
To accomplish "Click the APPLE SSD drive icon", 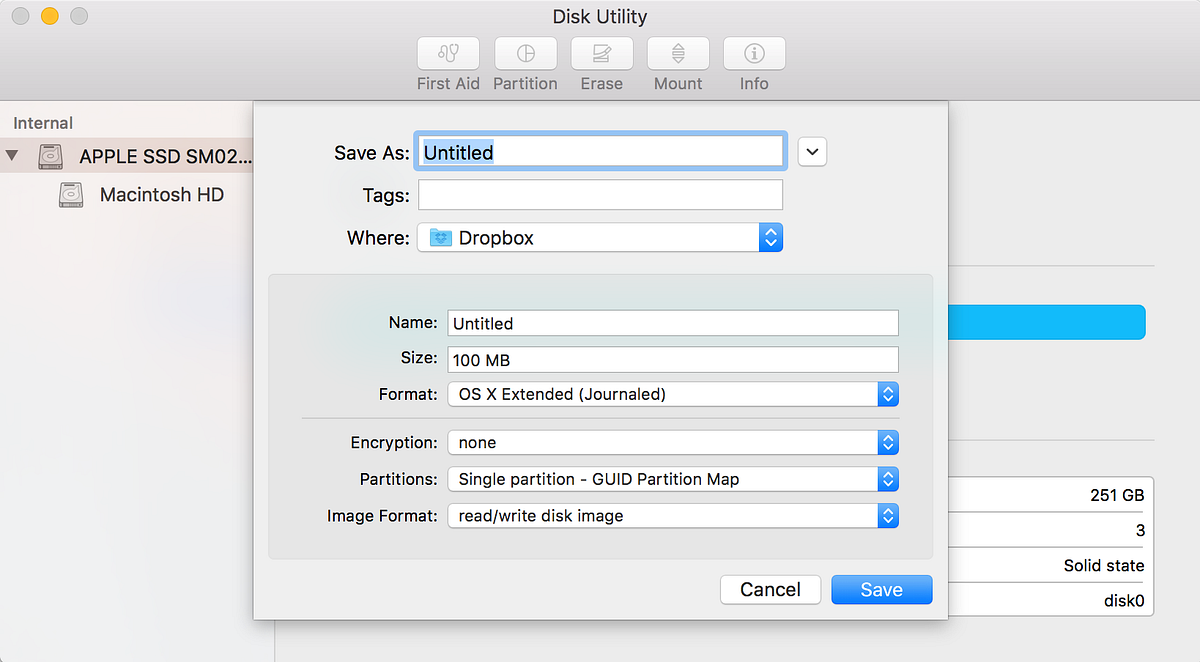I will pos(50,156).
